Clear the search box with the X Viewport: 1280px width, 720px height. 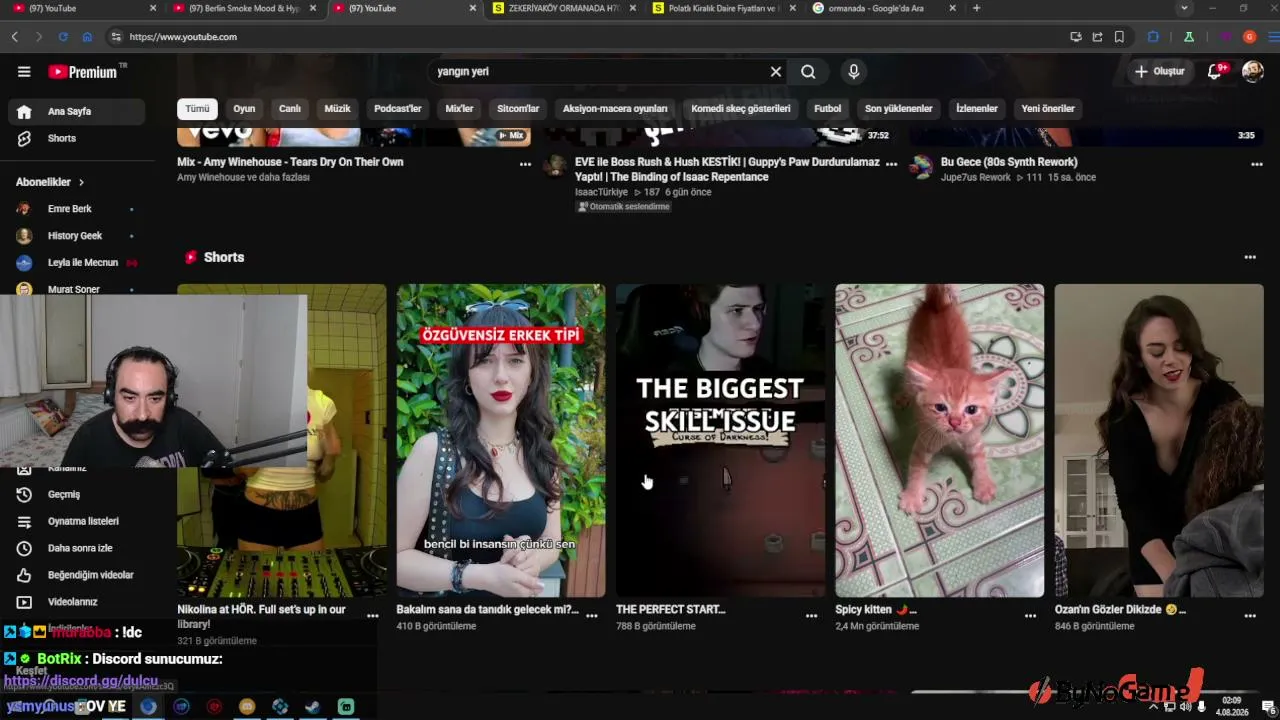[x=775, y=72]
